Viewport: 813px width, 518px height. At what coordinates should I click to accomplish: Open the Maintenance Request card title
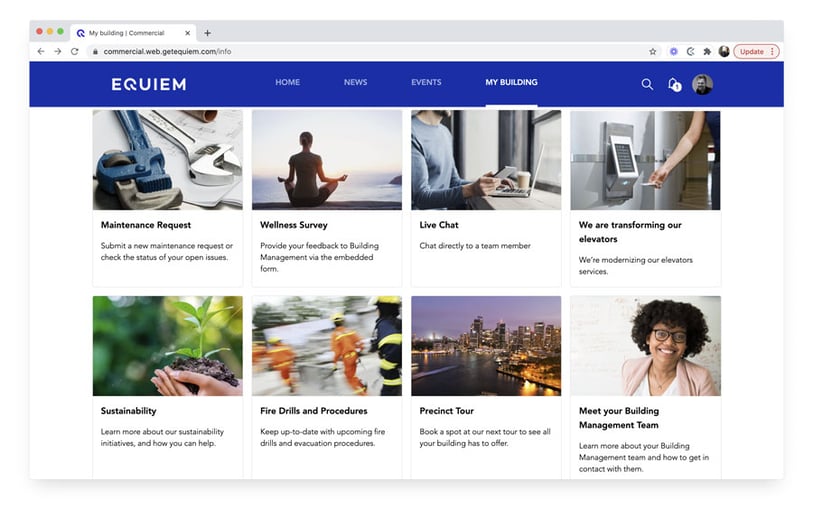(x=146, y=225)
